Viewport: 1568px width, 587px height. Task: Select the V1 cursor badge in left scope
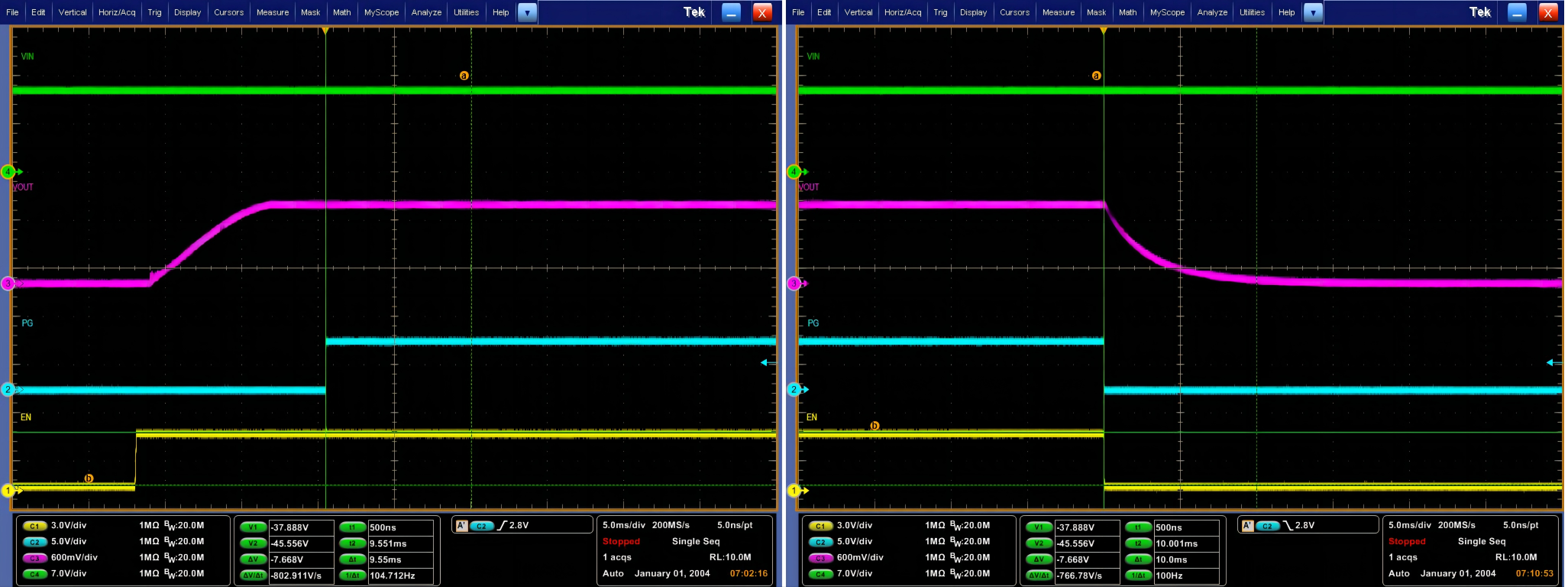pos(253,527)
